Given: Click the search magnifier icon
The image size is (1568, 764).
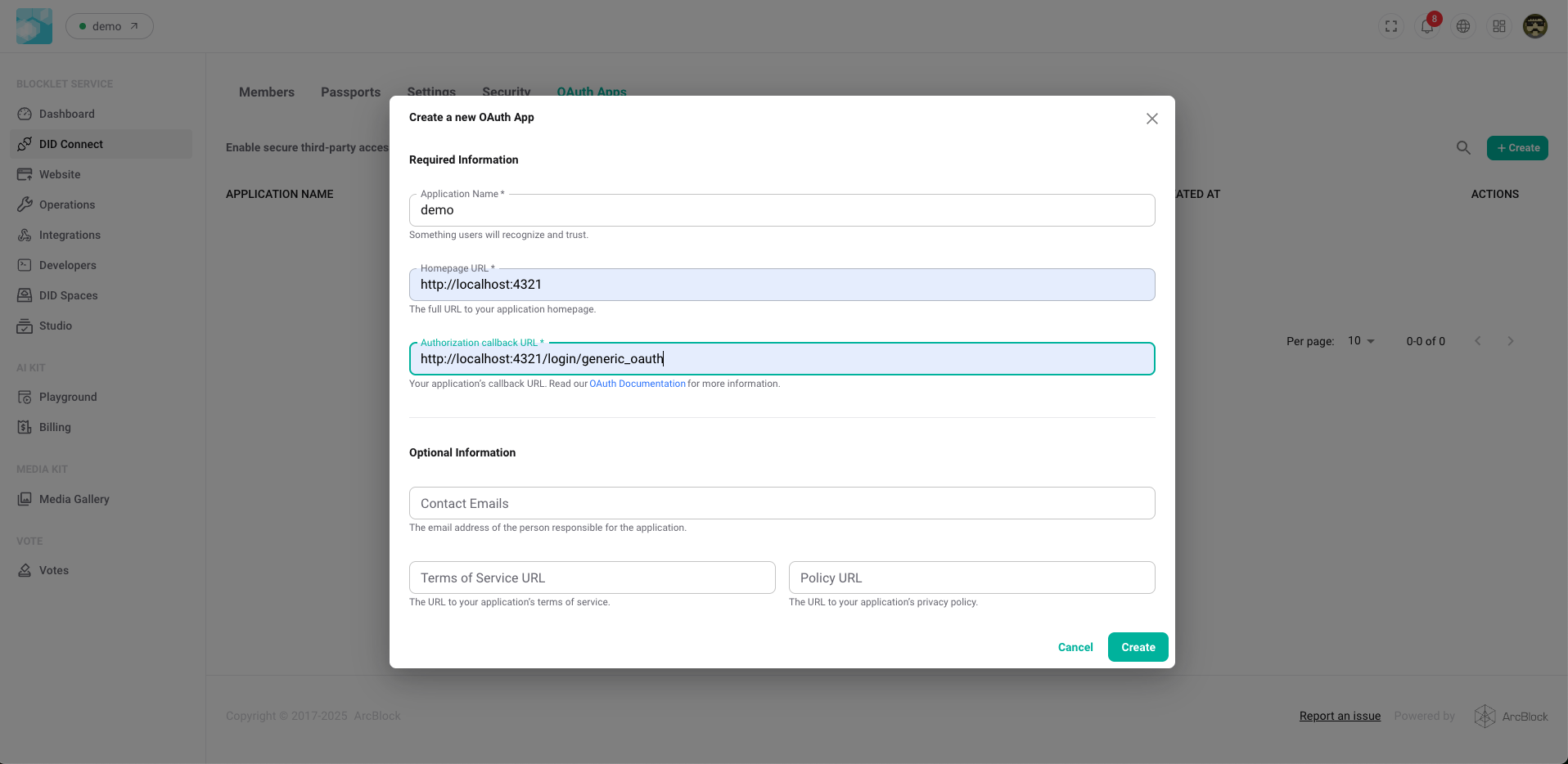Looking at the screenshot, I should coord(1463,148).
